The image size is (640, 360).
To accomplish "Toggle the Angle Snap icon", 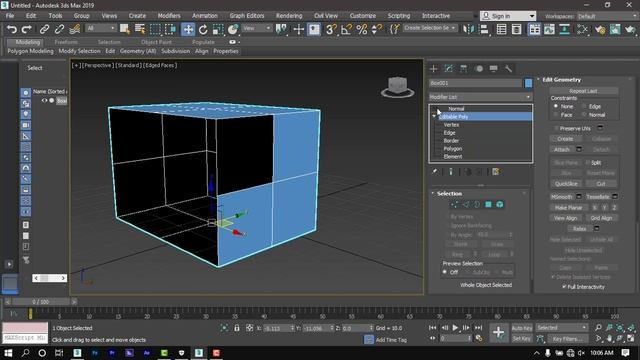I will 346,29.
